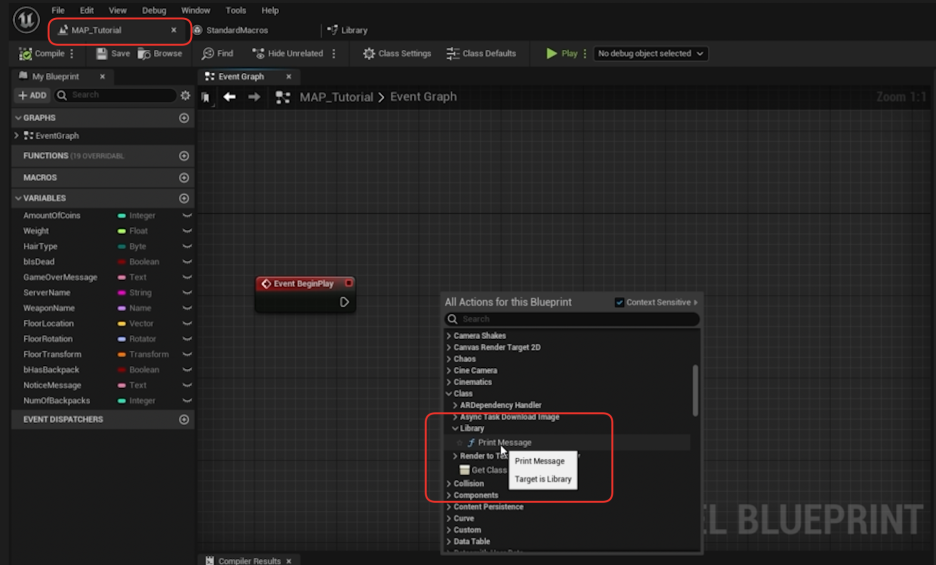This screenshot has width=936, height=565.
Task: Start Play in editor
Action: pos(562,54)
